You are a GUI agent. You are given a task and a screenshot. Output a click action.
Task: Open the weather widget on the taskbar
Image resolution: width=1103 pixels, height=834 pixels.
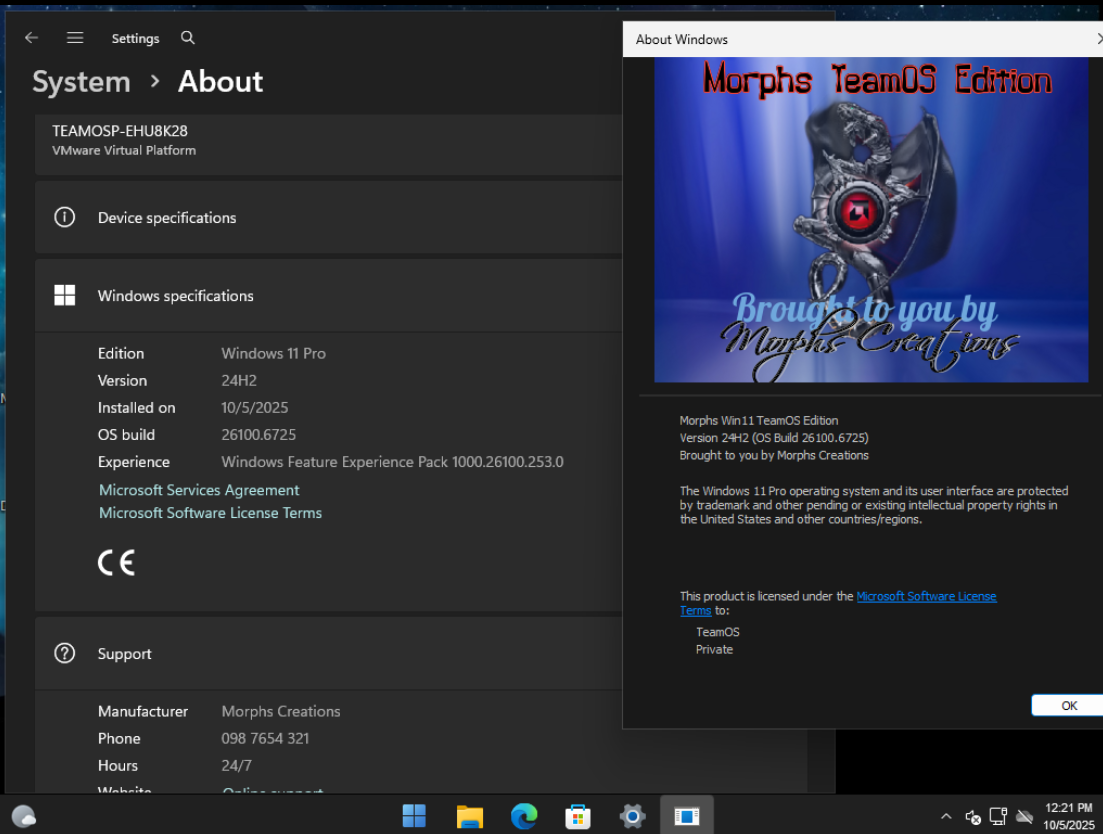pos(24,816)
